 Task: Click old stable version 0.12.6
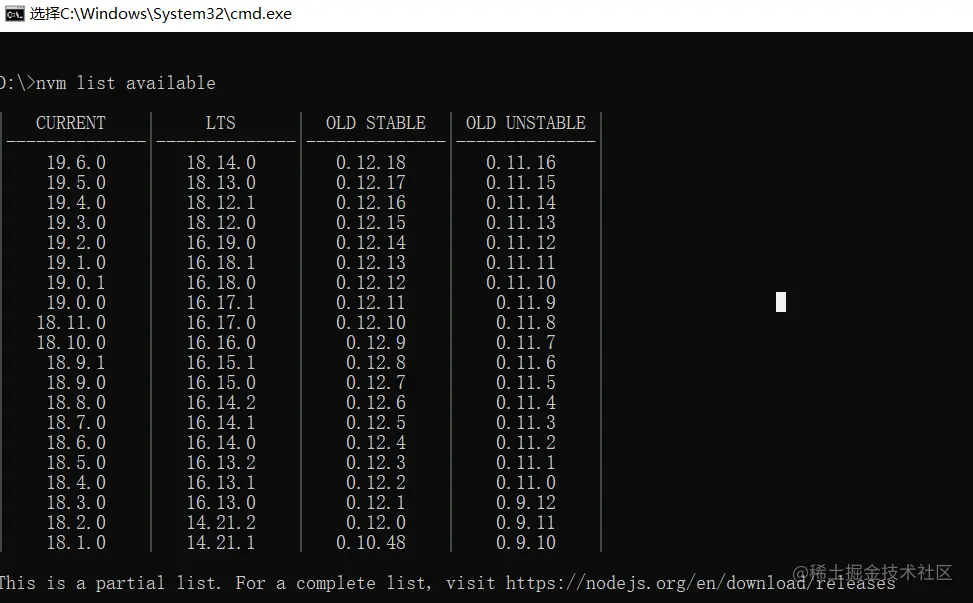(x=376, y=403)
